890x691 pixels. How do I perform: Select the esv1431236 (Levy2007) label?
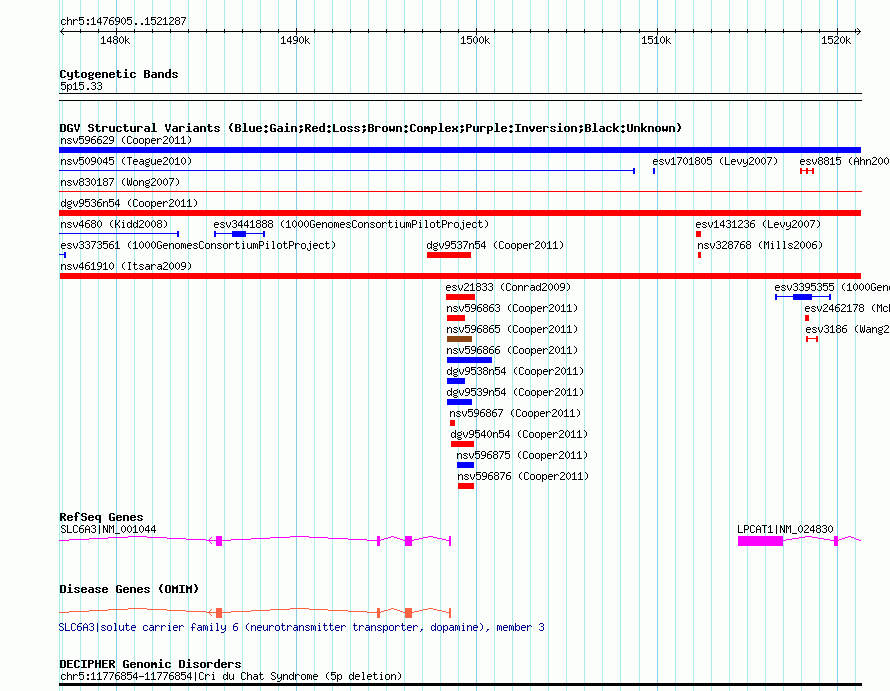pyautogui.click(x=758, y=224)
